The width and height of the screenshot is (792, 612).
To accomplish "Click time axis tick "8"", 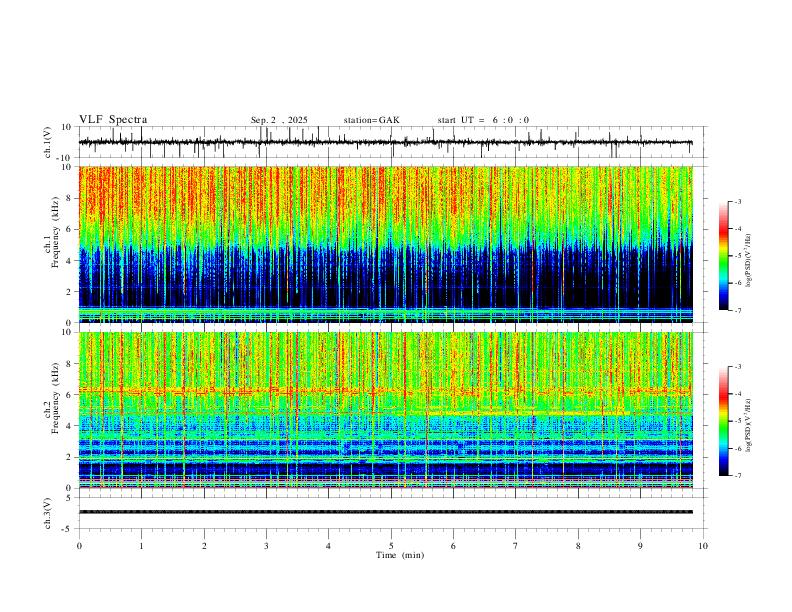I will point(578,546).
